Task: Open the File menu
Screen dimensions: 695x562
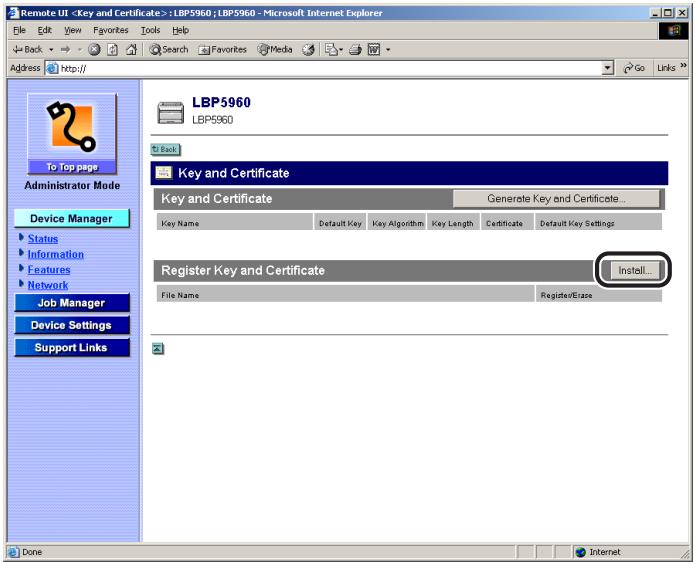Action: 20,30
